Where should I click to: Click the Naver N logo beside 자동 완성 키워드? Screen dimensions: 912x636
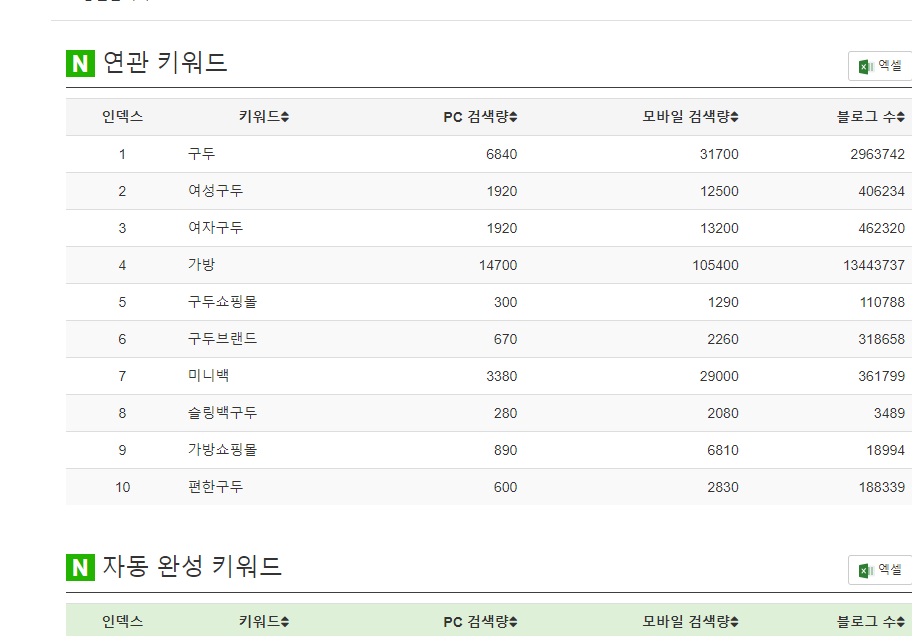tap(80, 567)
